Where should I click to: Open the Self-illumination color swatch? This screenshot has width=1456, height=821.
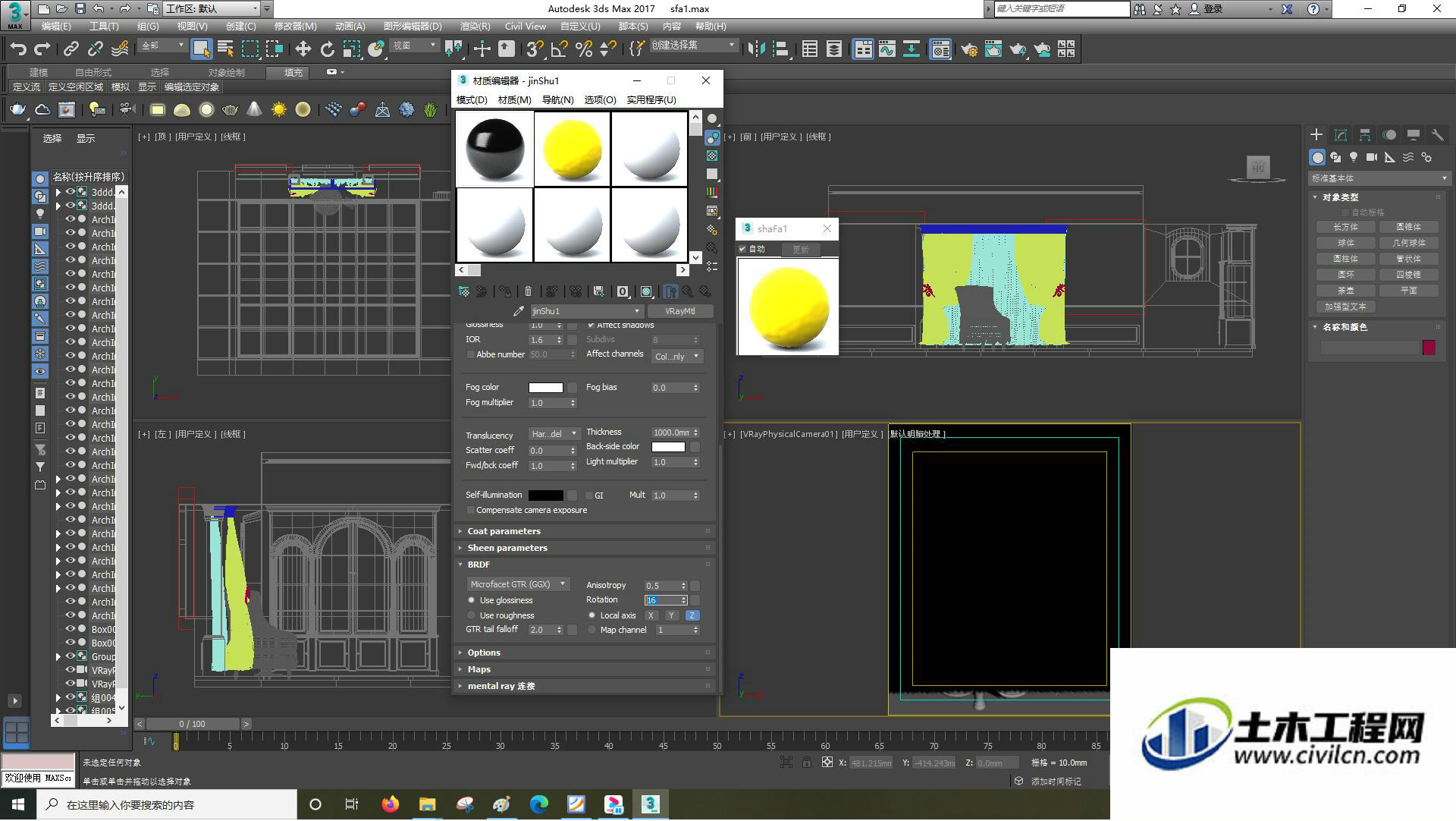point(546,495)
